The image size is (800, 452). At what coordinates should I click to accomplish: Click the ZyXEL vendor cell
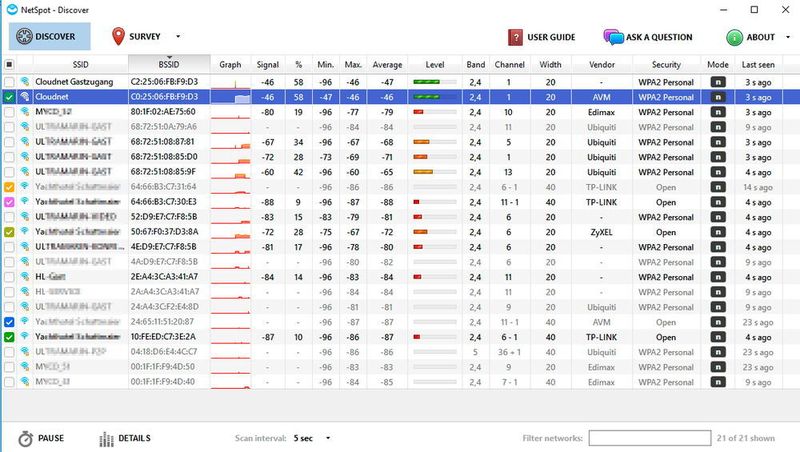[x=602, y=232]
